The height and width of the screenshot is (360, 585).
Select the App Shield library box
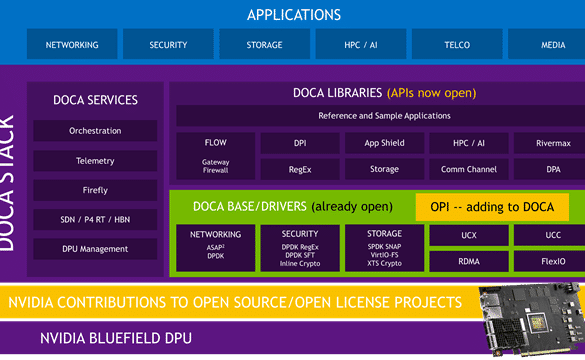pos(384,143)
